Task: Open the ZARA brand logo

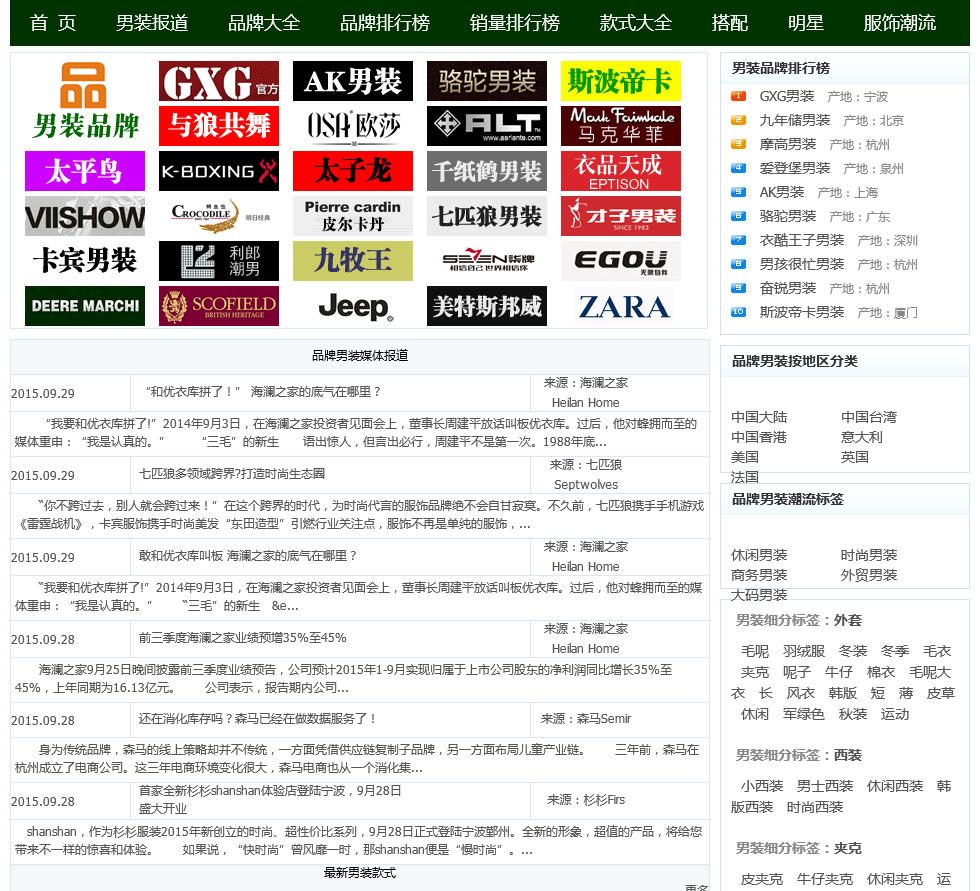Action: [x=621, y=306]
